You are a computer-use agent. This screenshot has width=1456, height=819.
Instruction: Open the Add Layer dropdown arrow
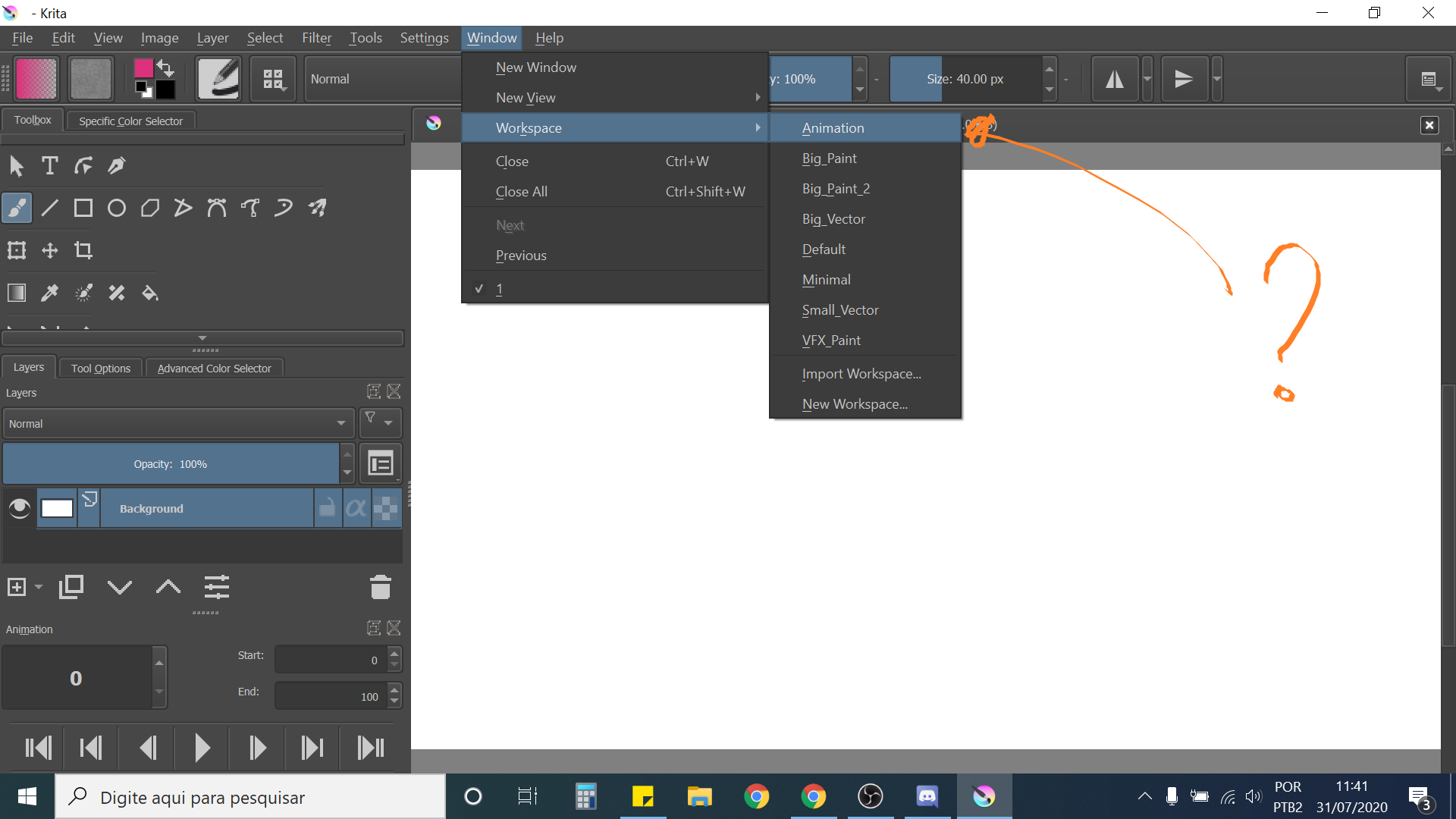[39, 587]
